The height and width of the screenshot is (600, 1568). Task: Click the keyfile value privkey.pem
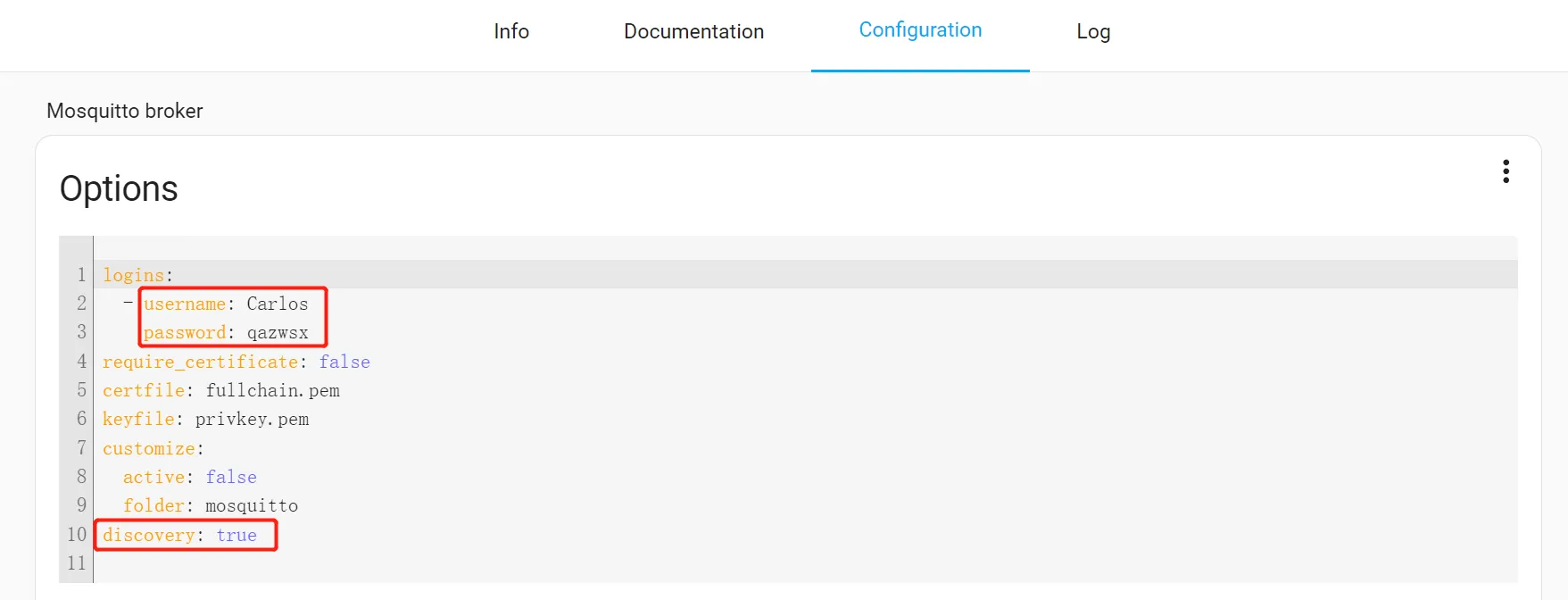[252, 420]
